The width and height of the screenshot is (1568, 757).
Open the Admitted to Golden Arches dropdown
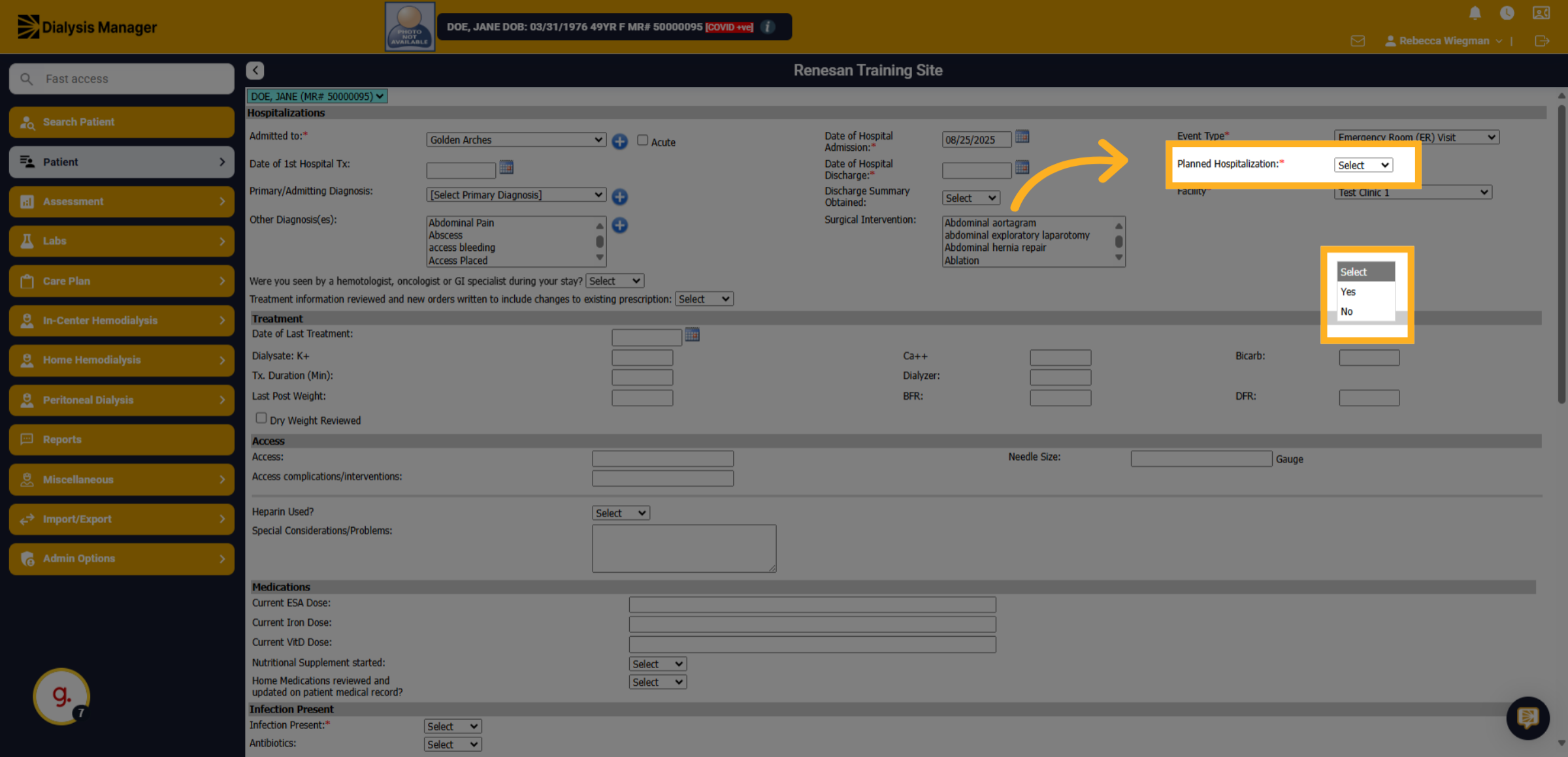[x=515, y=140]
